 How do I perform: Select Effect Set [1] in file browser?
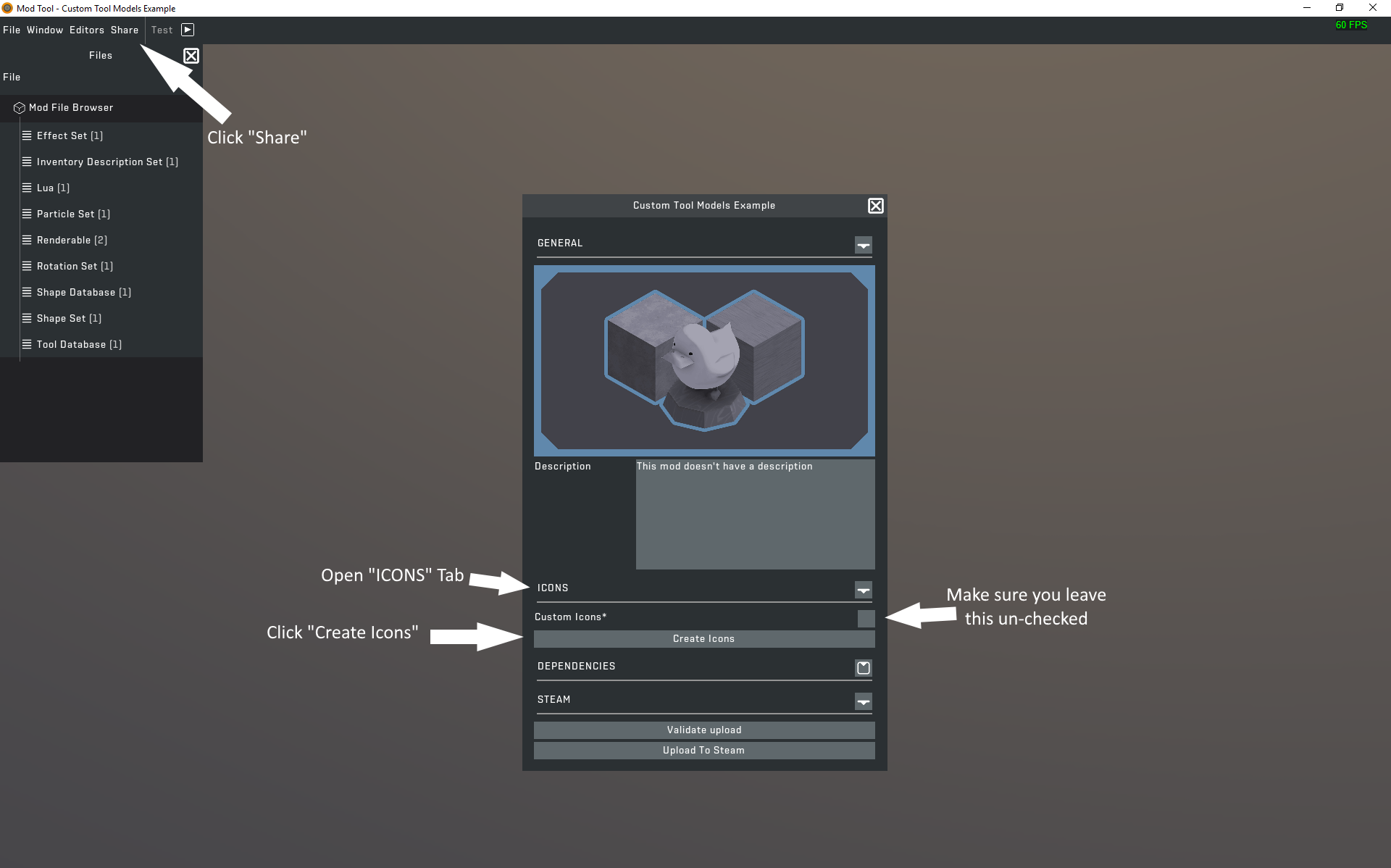[x=70, y=135]
